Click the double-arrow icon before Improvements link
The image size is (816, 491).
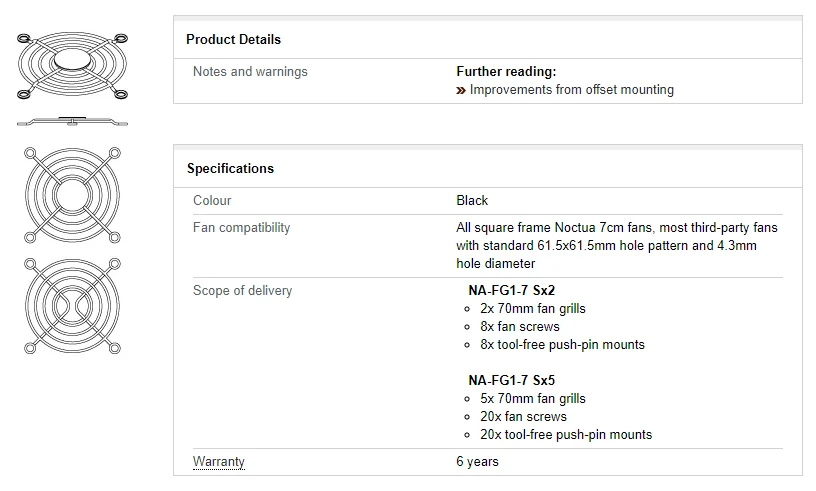(x=461, y=90)
